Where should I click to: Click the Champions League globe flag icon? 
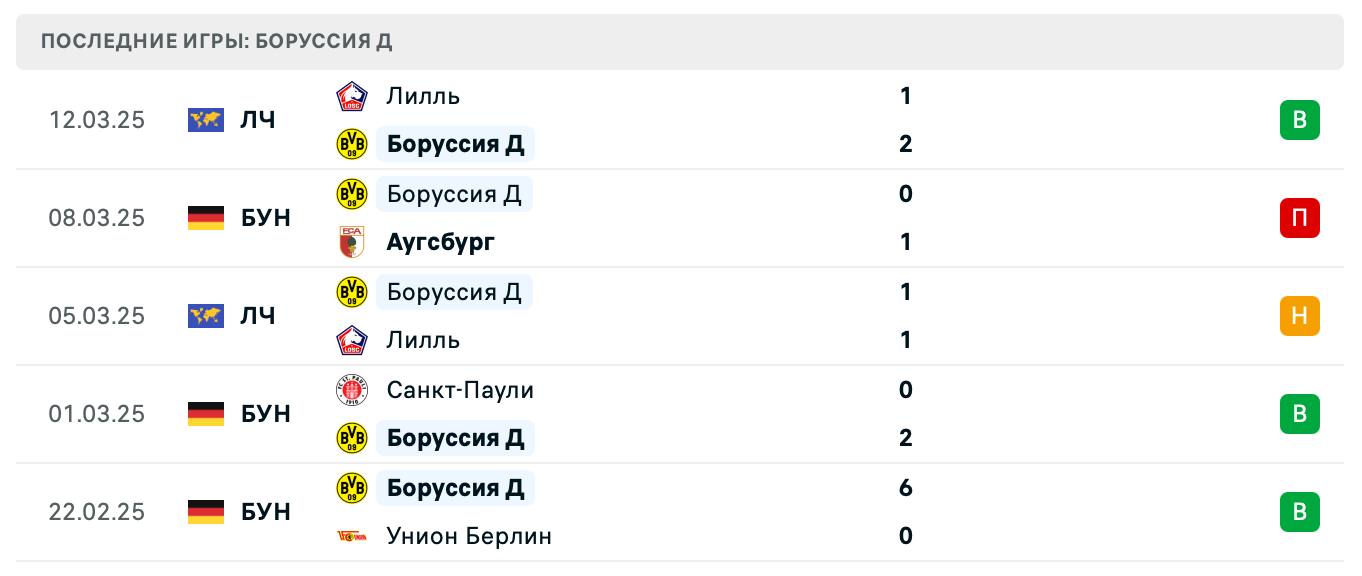(204, 119)
